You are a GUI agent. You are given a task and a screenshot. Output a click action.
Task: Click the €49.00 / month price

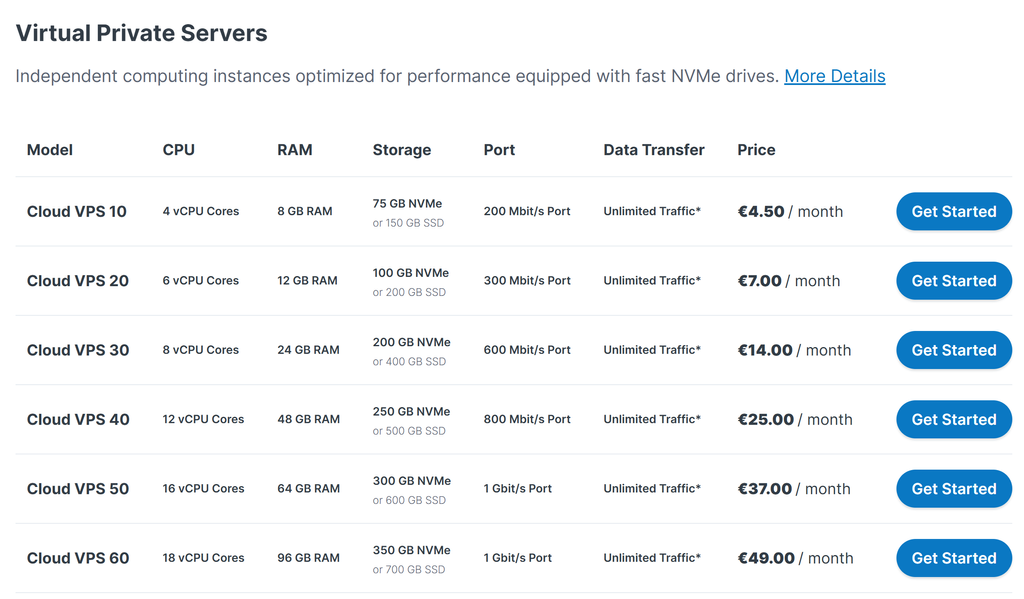(x=795, y=558)
